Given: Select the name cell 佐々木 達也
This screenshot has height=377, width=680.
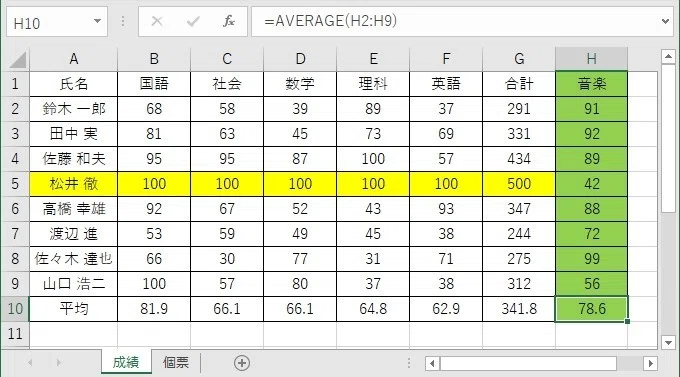Looking at the screenshot, I should [x=73, y=259].
